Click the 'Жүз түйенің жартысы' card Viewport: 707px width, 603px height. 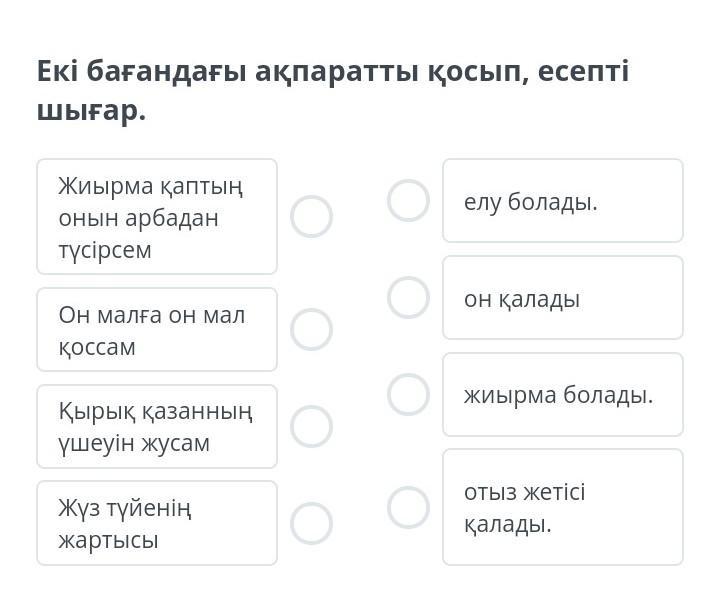(157, 523)
